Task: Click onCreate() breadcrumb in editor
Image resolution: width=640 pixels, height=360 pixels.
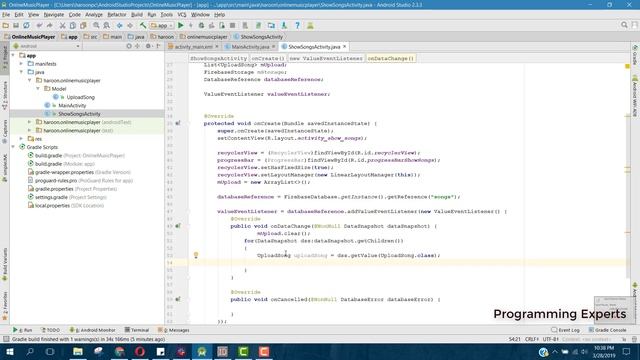Action: [268, 58]
